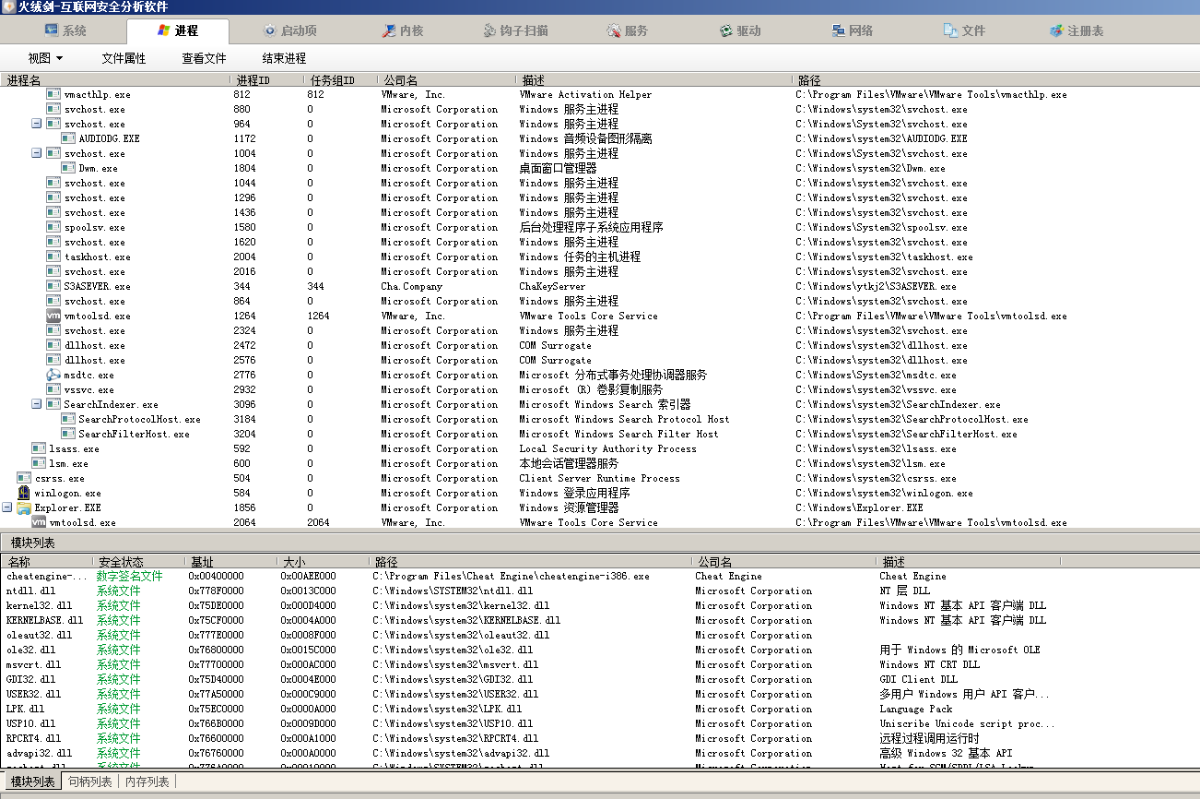
Task: Collapse svchost.exe node with PID 1004
Action: [x=37, y=154]
